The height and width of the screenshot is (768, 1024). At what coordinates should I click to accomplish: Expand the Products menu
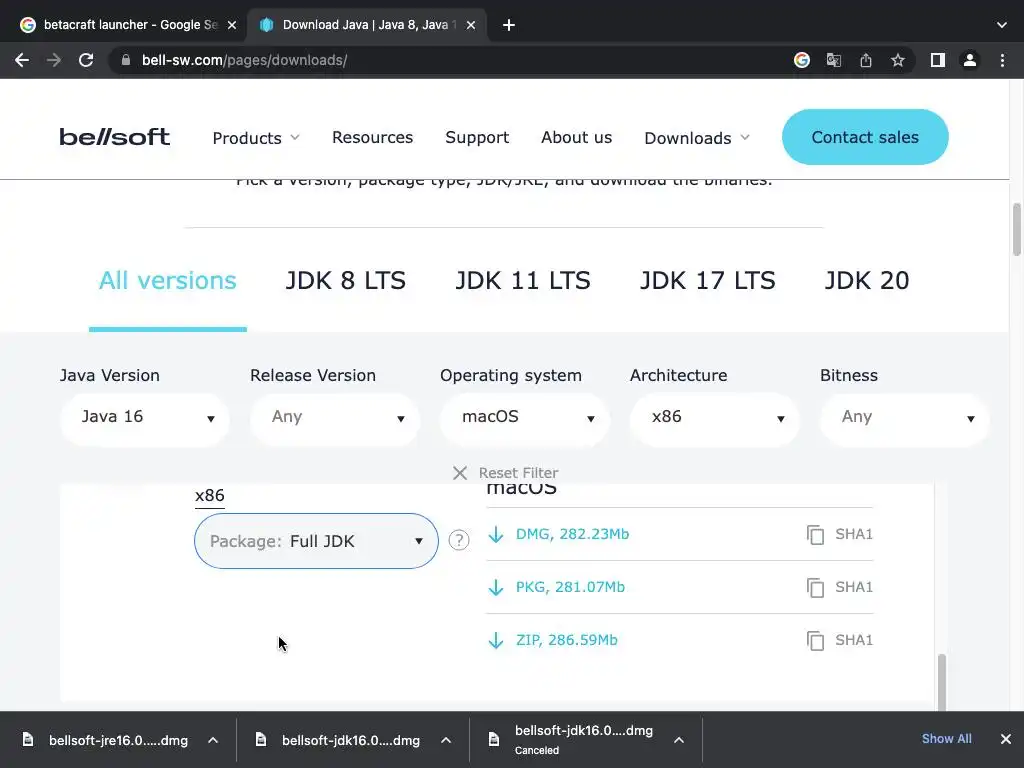point(256,138)
